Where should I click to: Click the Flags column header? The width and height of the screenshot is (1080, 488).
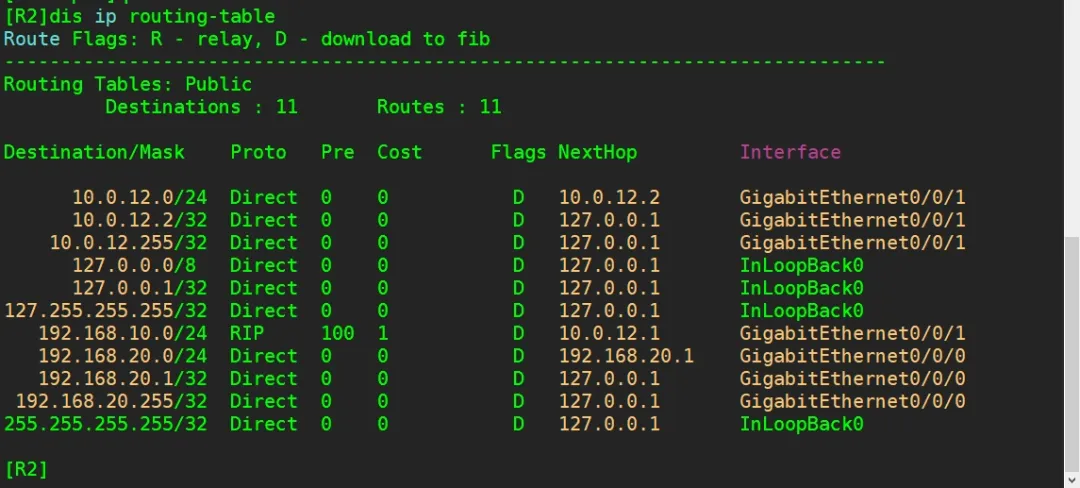518,152
